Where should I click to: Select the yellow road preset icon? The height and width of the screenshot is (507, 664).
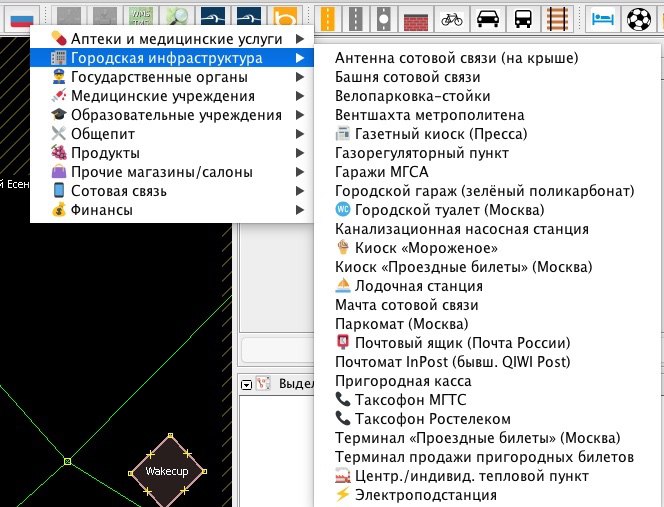click(x=327, y=18)
